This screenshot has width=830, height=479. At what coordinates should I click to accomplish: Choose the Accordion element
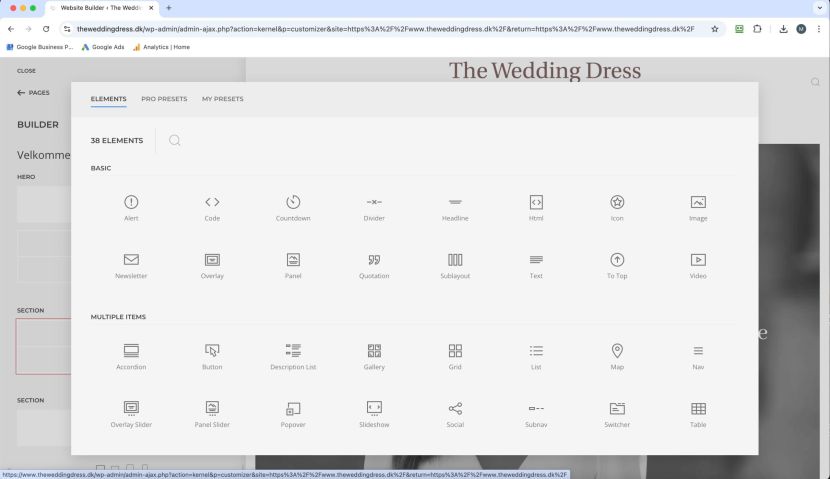point(131,351)
